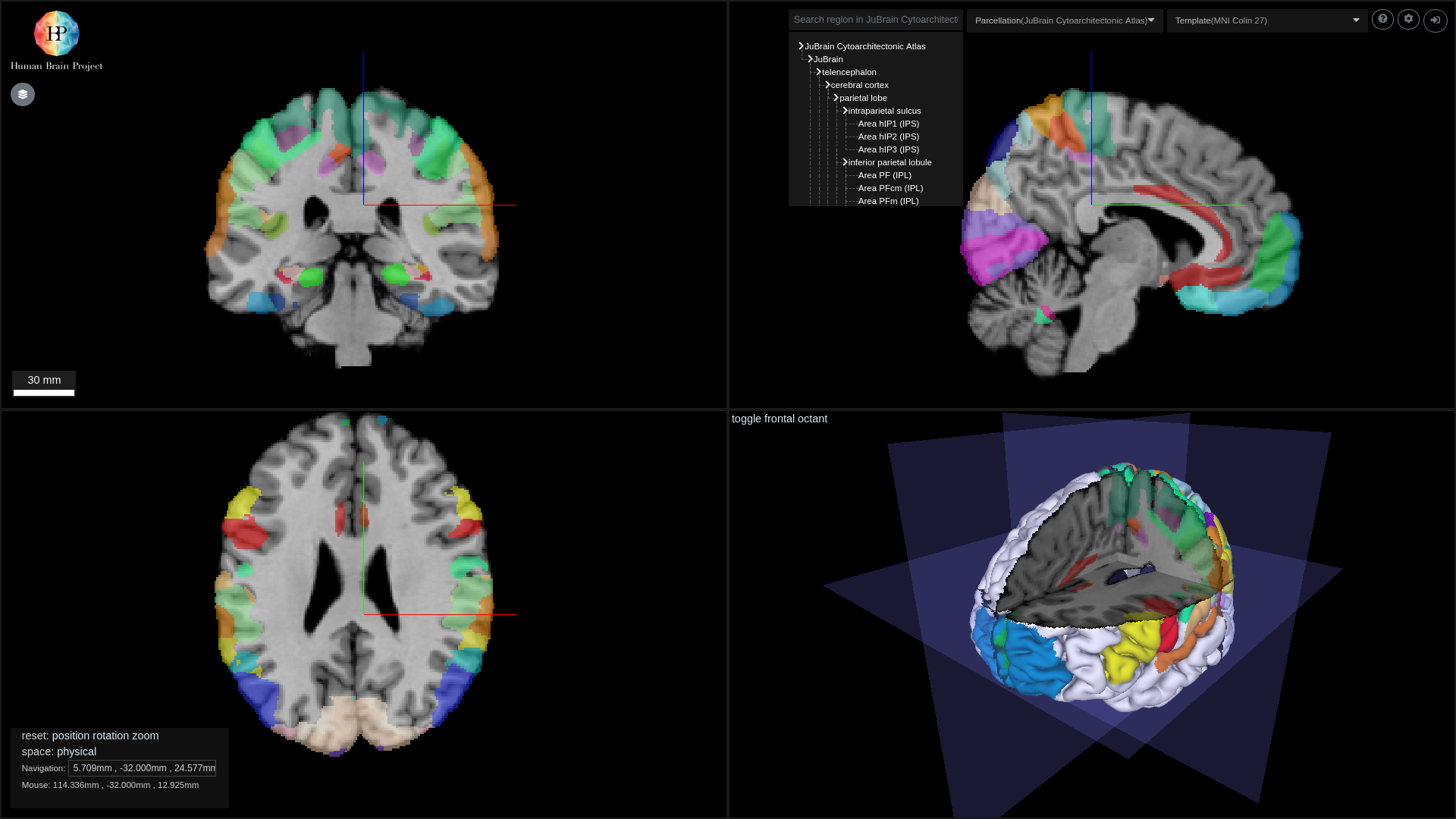
Task: Collapse the JuBrain Cytoarchitectonic Atlas node
Action: [x=802, y=45]
